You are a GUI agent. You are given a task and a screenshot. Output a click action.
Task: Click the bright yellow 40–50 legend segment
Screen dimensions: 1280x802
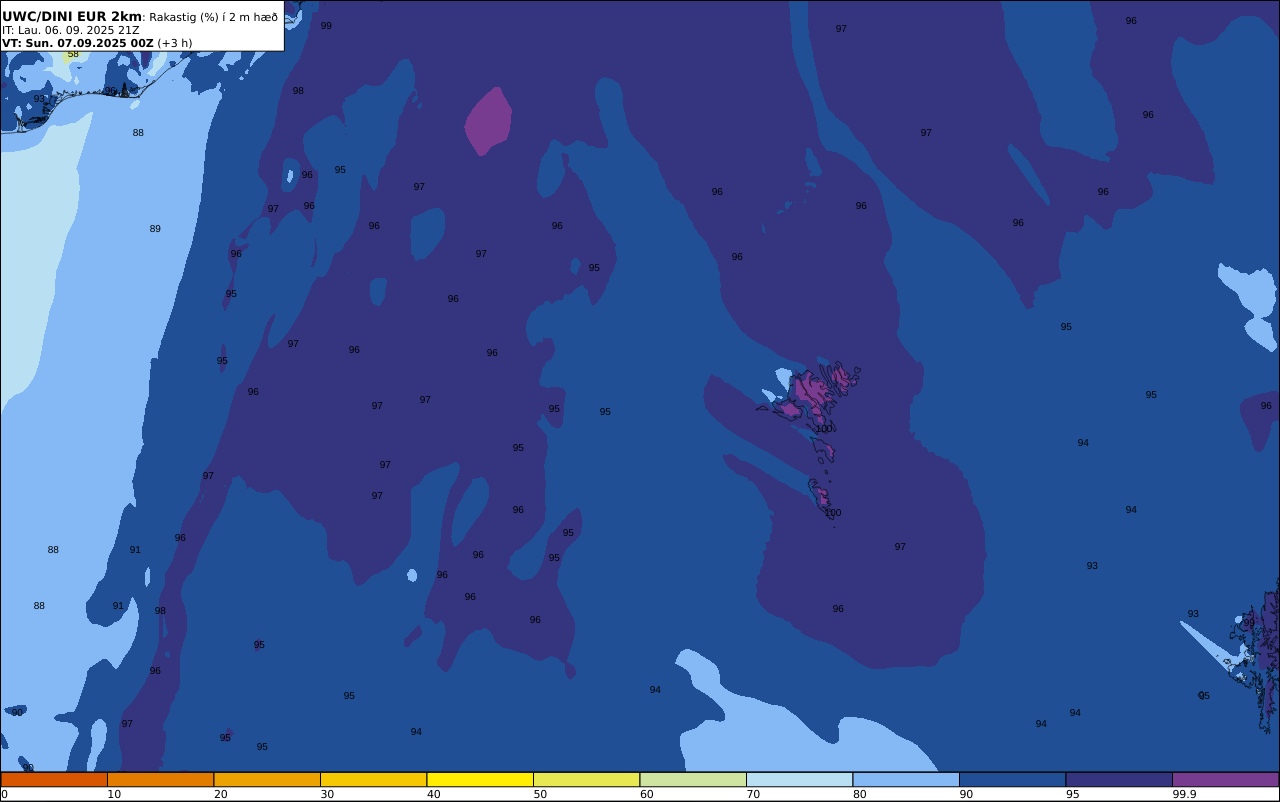click(x=480, y=779)
